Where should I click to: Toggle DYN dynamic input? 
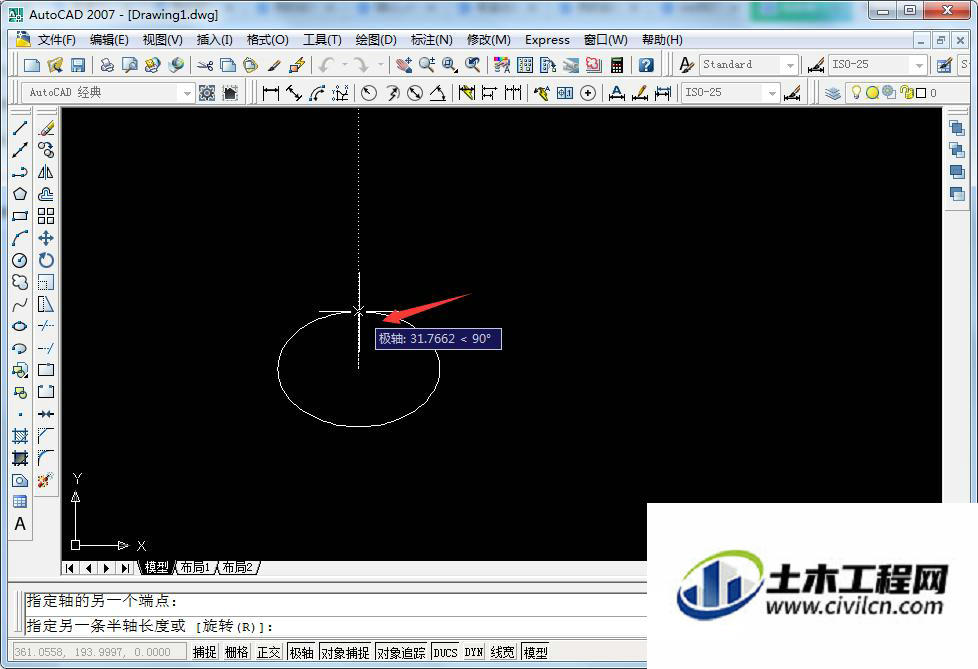point(473,652)
